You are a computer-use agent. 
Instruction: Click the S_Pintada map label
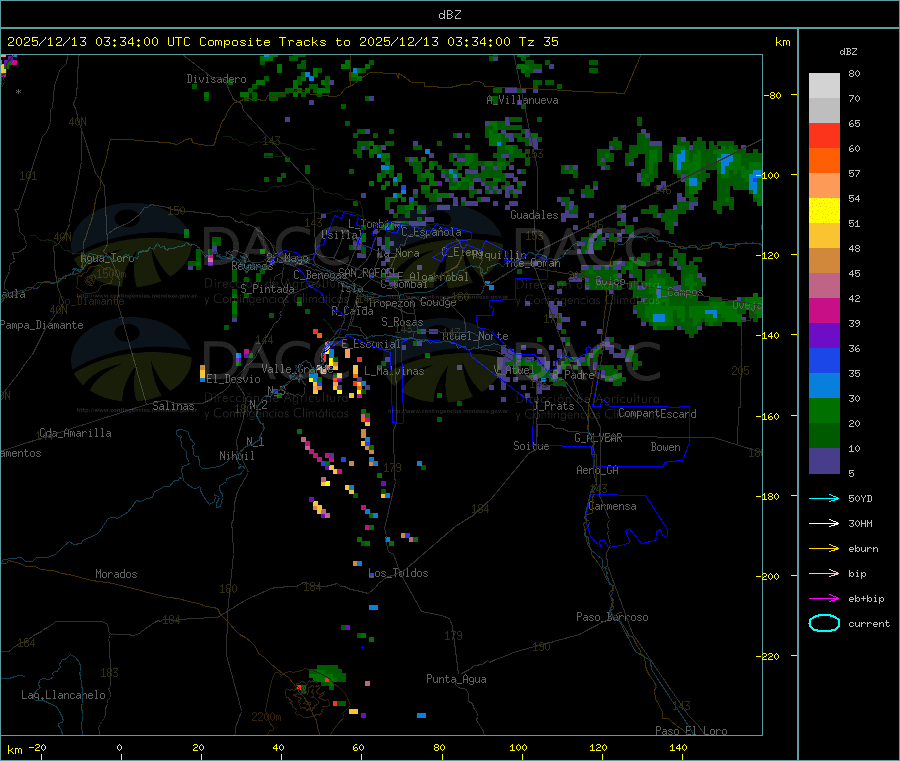click(267, 289)
